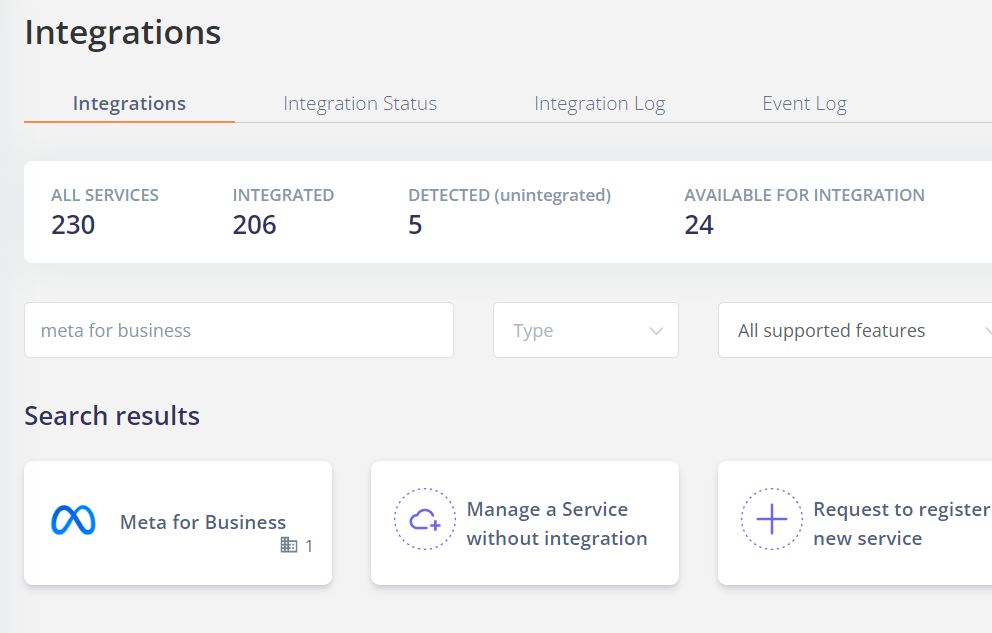The image size is (992, 633).
Task: Go to the Event Log tab
Action: coord(804,104)
